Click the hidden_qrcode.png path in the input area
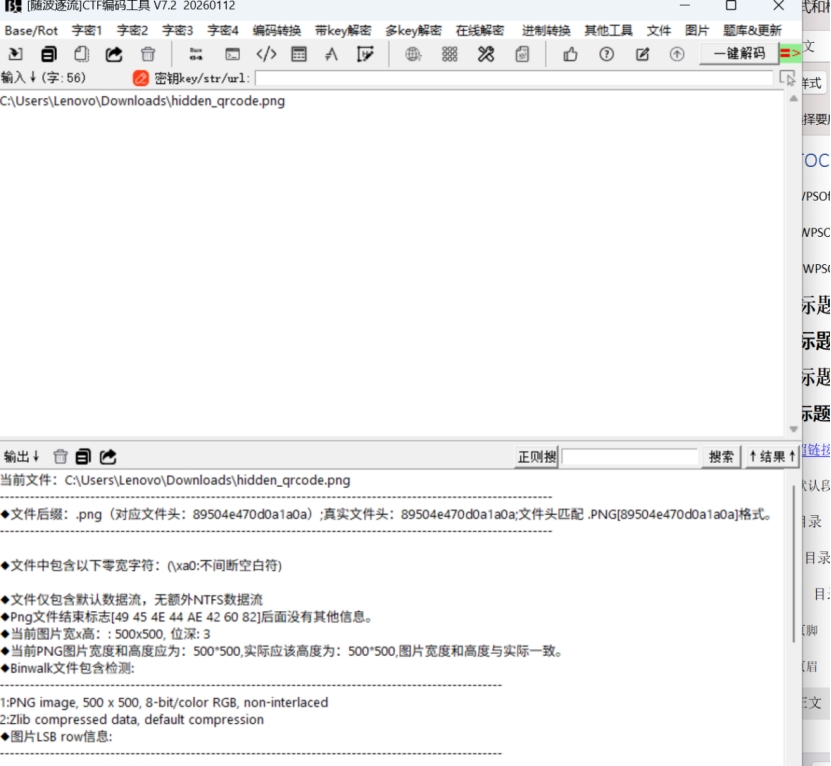Viewport: 831px width, 766px height. 143,101
